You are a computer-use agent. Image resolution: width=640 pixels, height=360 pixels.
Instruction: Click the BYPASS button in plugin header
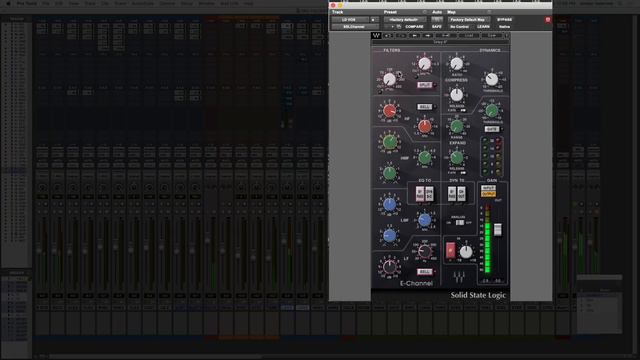[x=504, y=20]
